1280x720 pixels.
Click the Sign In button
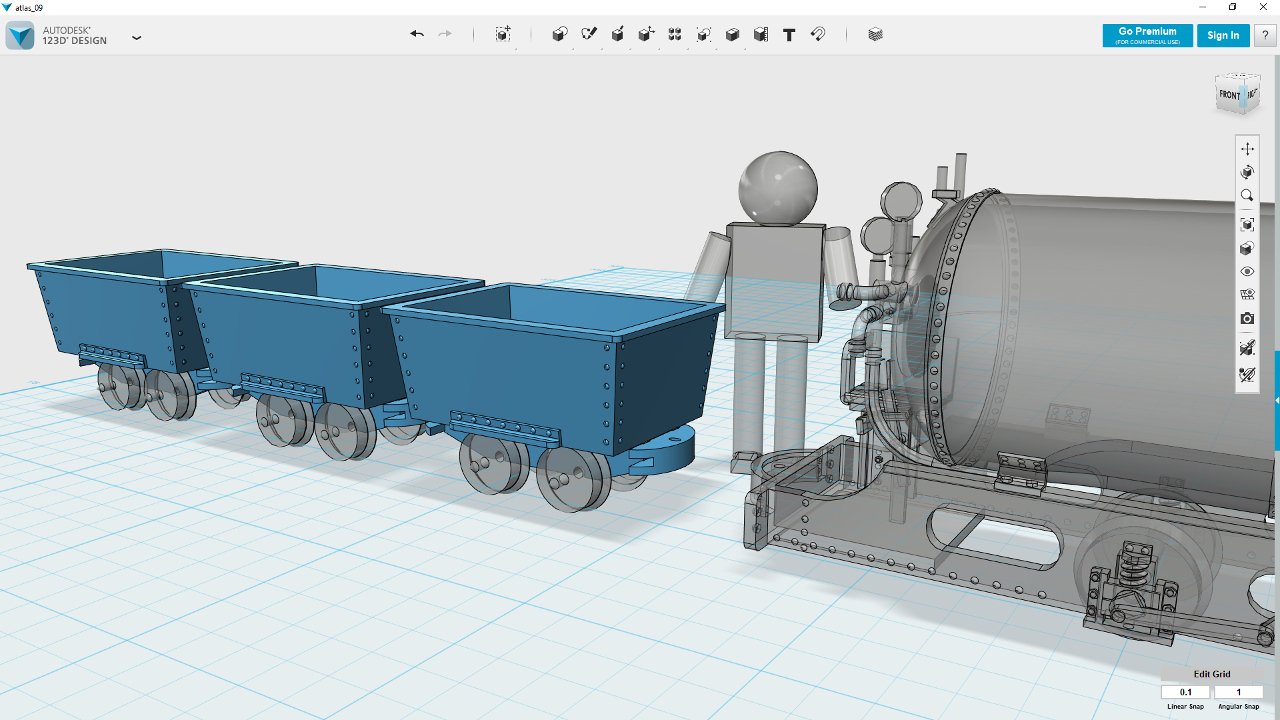(x=1223, y=35)
